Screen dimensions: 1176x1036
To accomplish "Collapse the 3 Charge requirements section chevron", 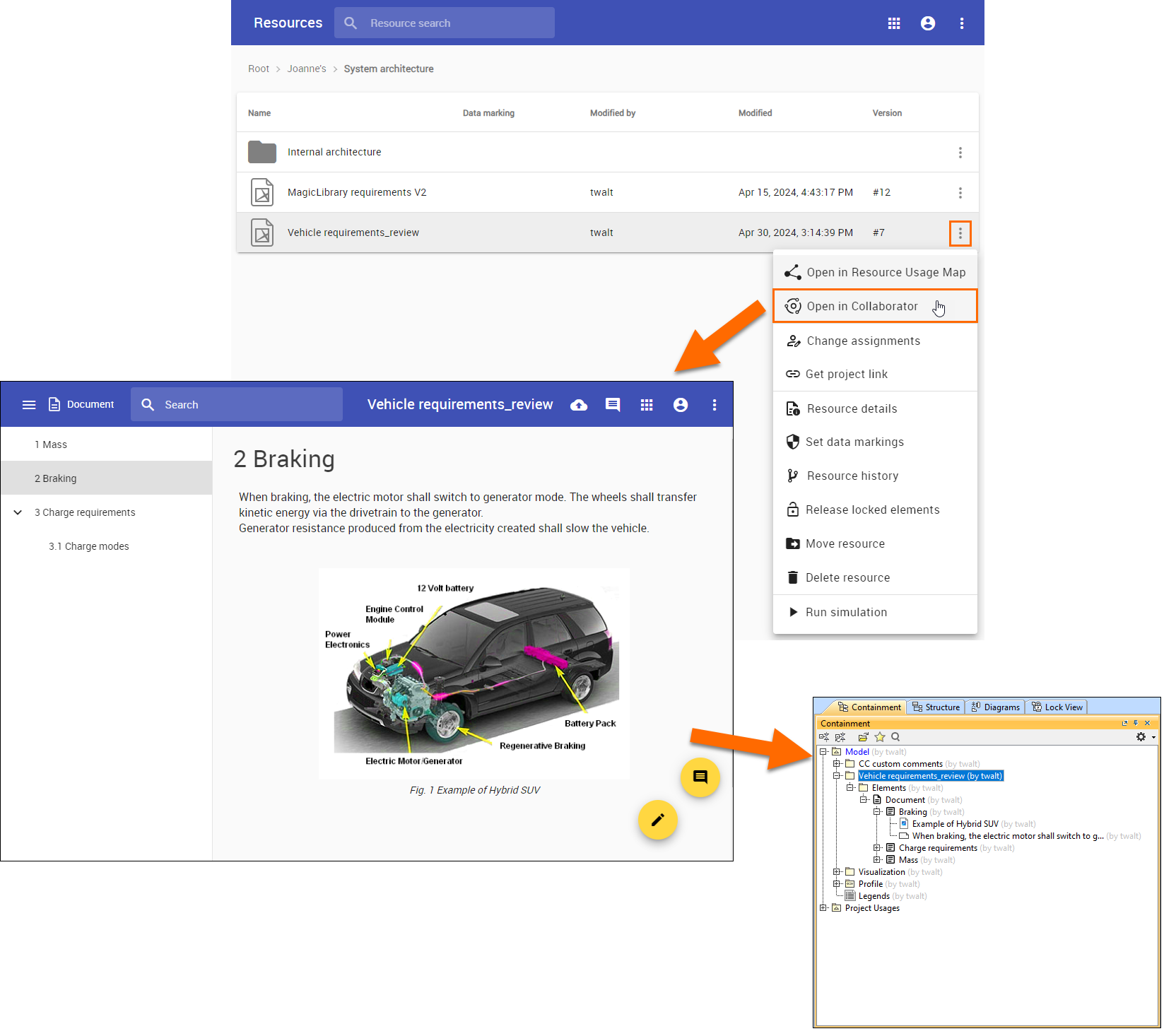I will 18,512.
